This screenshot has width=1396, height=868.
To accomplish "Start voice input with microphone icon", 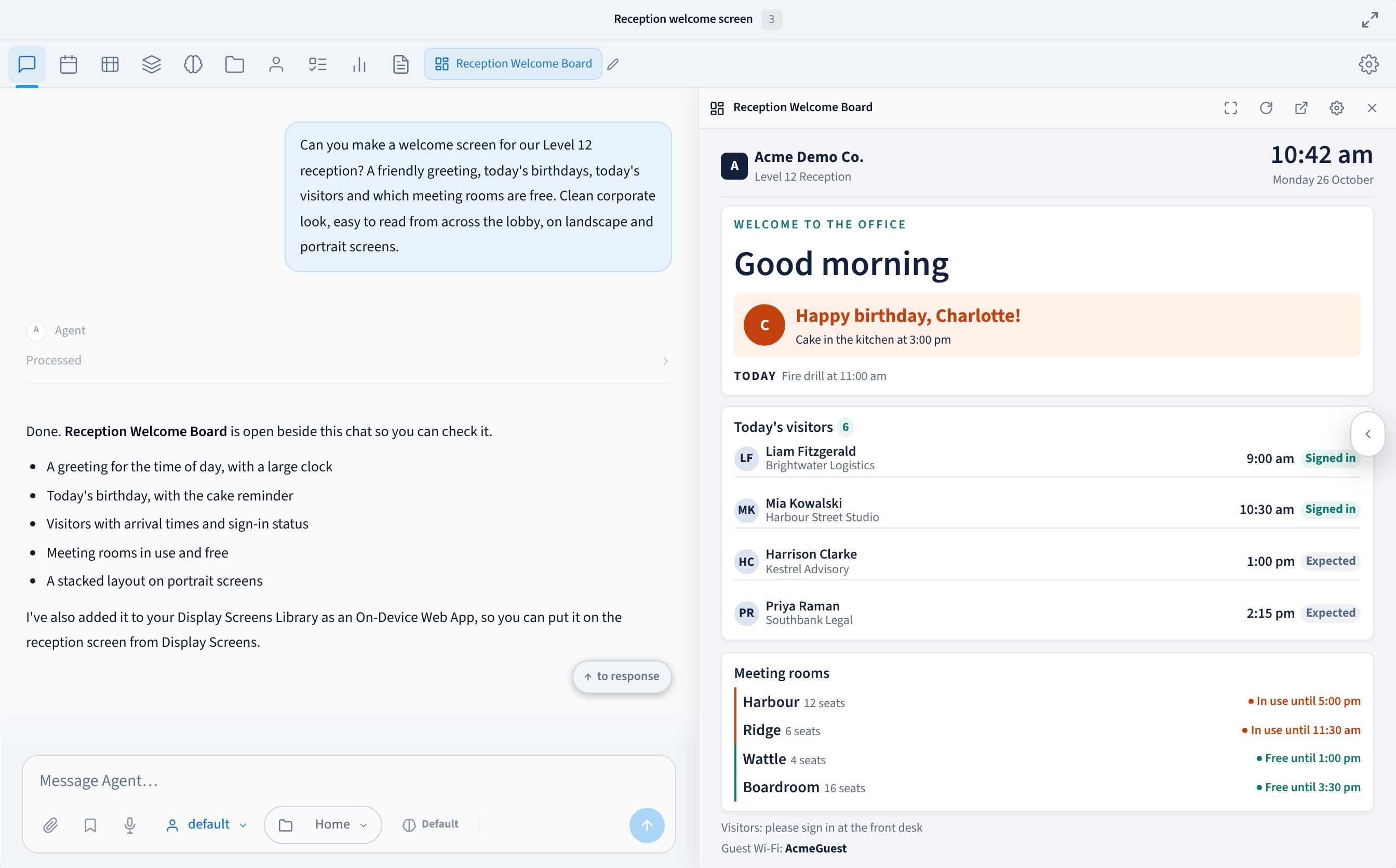I will point(130,825).
